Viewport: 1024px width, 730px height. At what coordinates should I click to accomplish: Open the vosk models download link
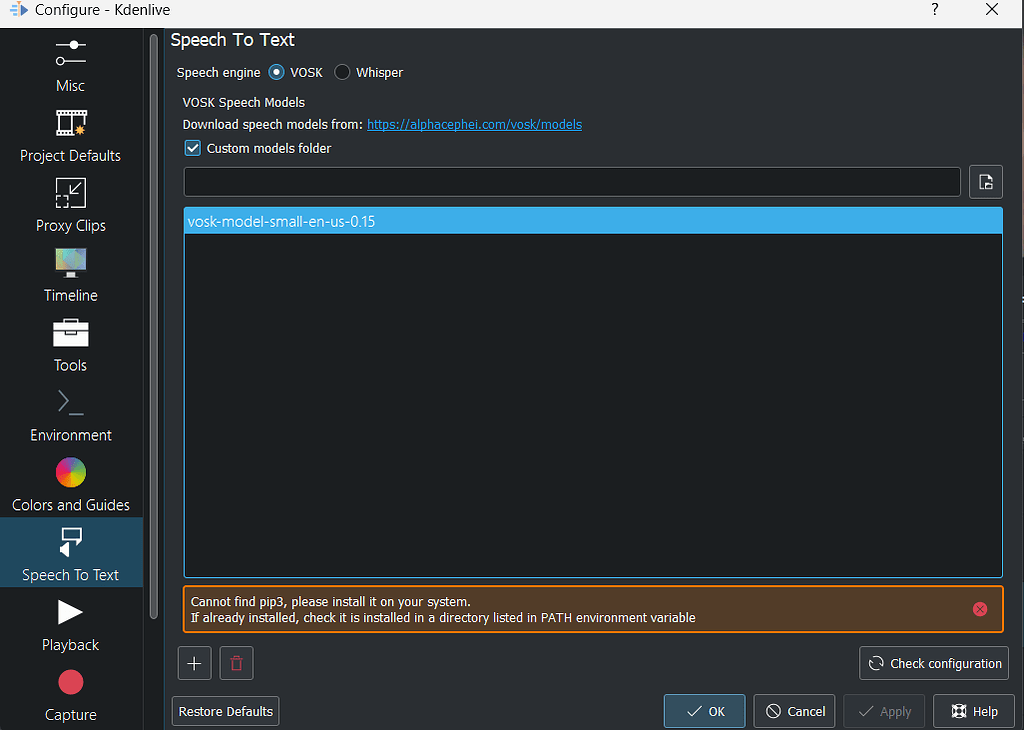coord(474,124)
